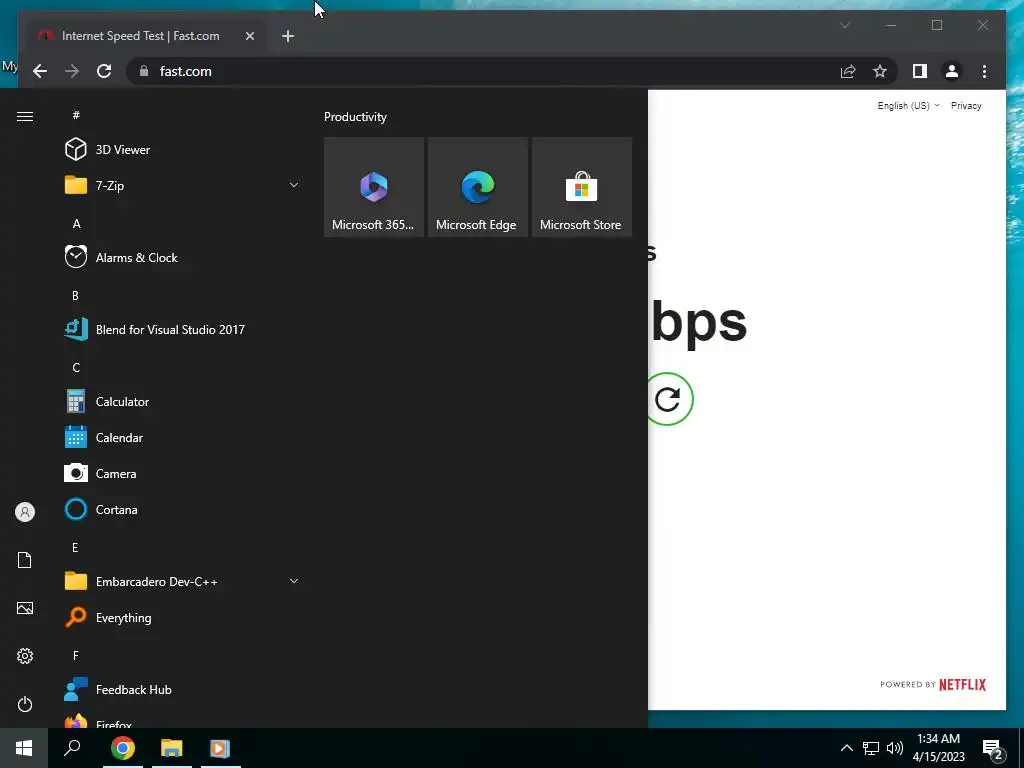This screenshot has height=768, width=1024.
Task: Open a new Chrome tab
Action: point(288,36)
